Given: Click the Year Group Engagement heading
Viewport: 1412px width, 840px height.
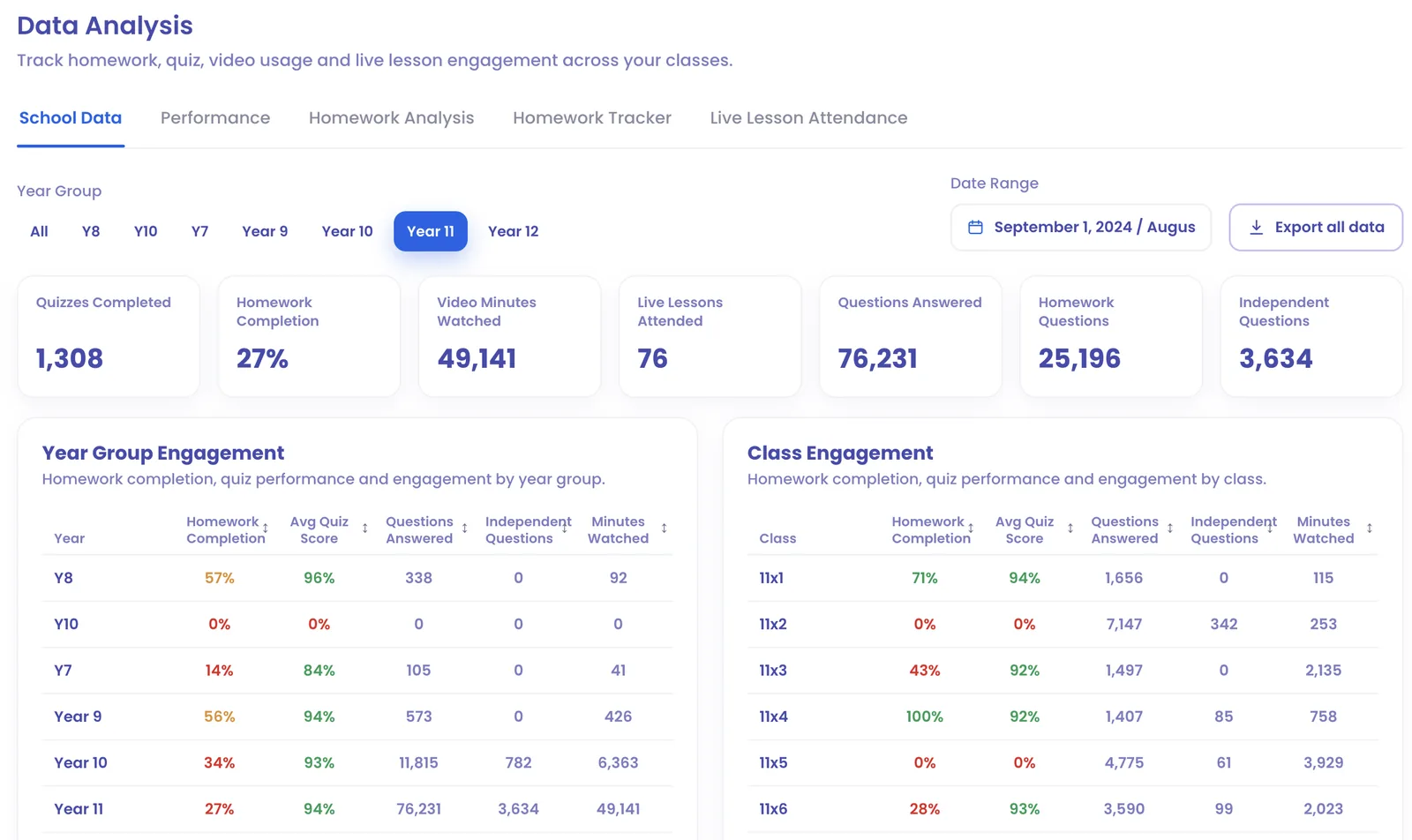Looking at the screenshot, I should point(163,453).
